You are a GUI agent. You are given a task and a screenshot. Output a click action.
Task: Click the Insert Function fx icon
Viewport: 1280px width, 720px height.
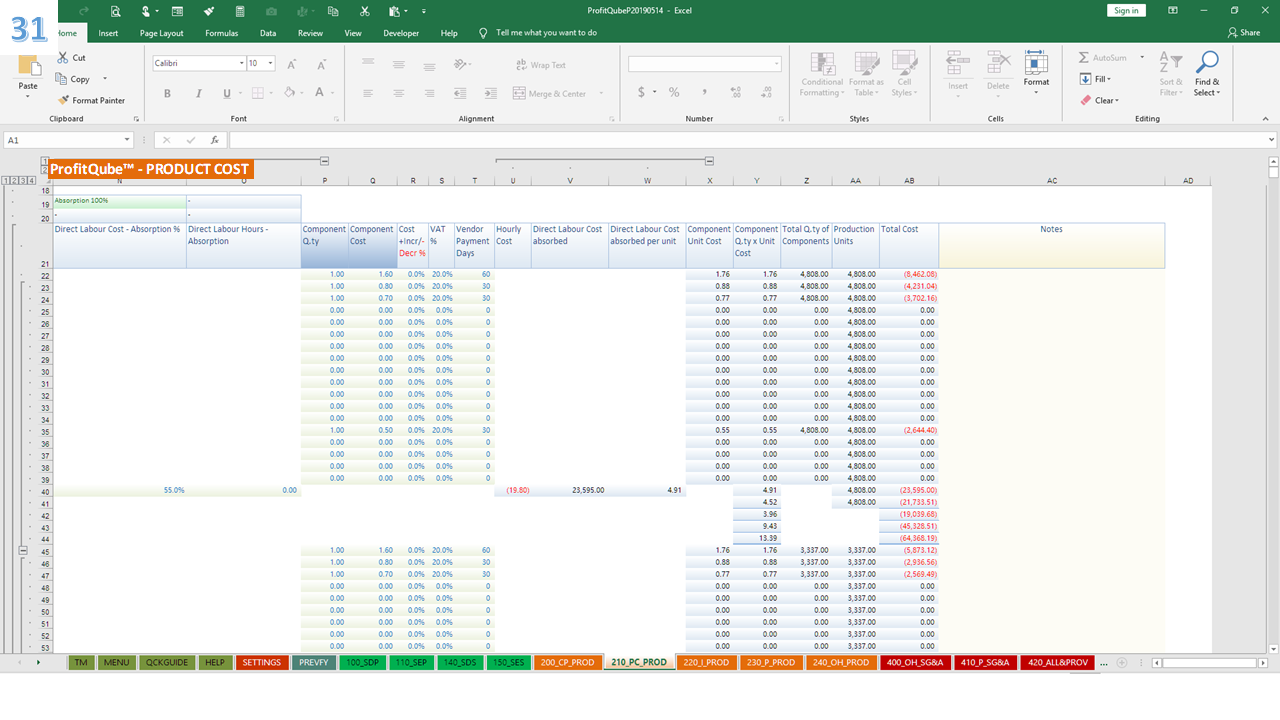213,140
